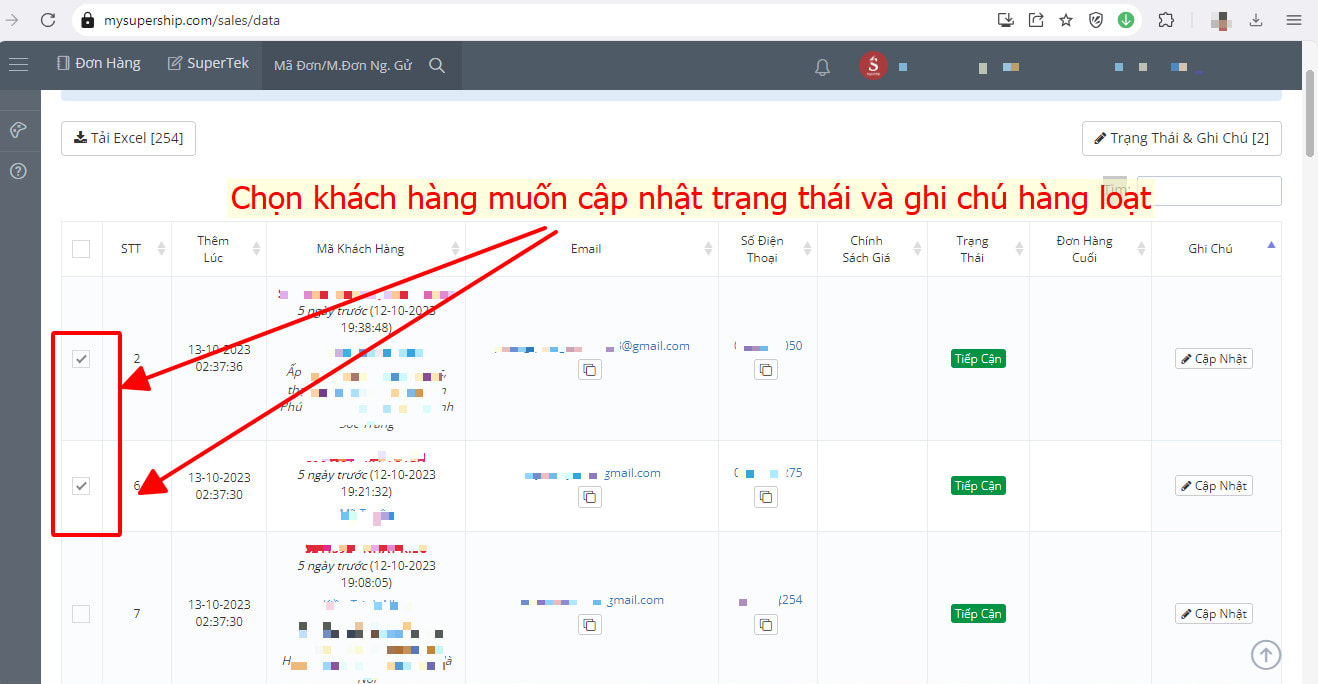Viewport: 1318px width, 684px height.
Task: Click the help question mark sidebar icon
Action: (x=18, y=171)
